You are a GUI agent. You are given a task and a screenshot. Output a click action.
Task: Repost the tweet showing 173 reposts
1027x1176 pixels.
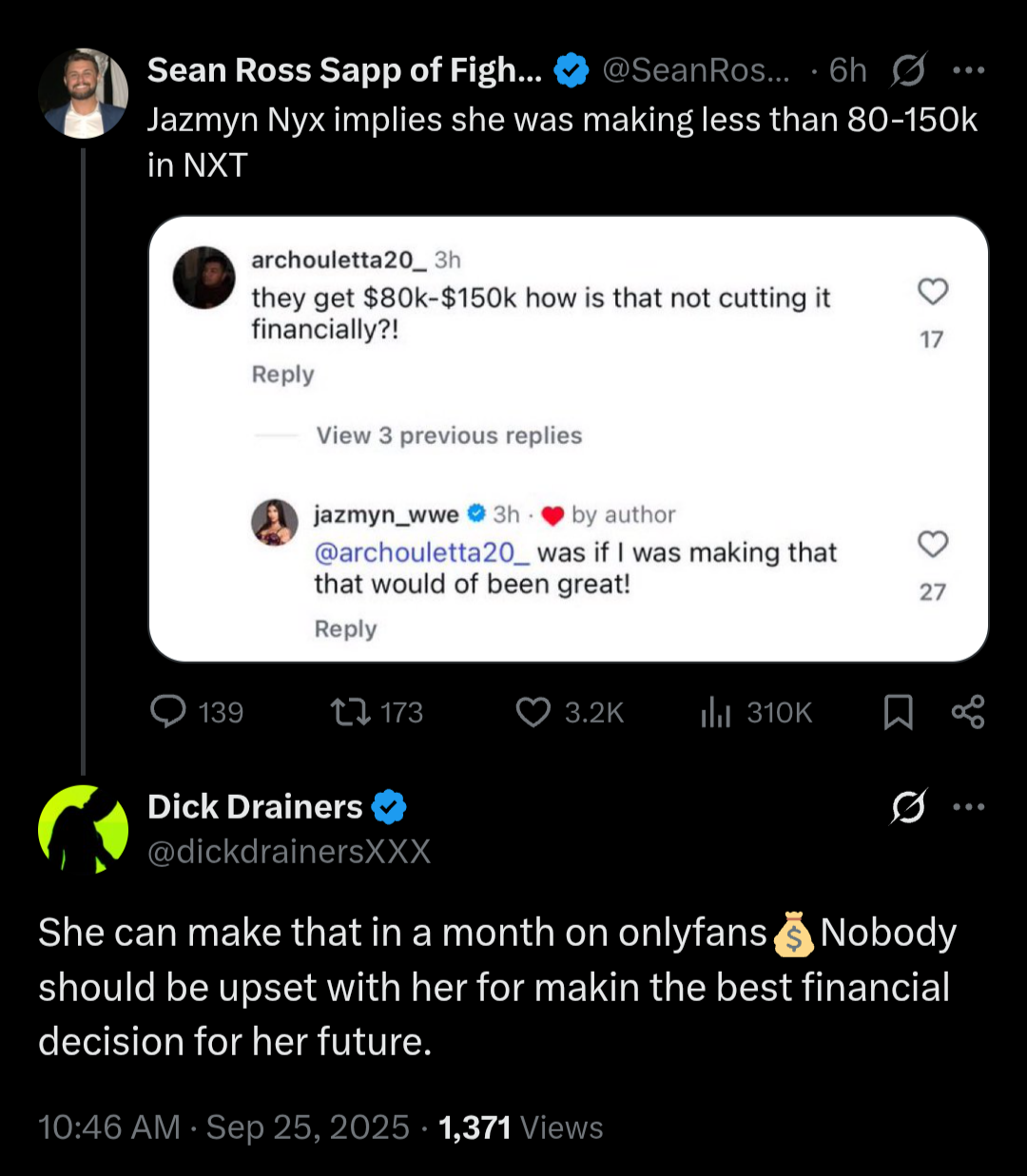pos(350,711)
